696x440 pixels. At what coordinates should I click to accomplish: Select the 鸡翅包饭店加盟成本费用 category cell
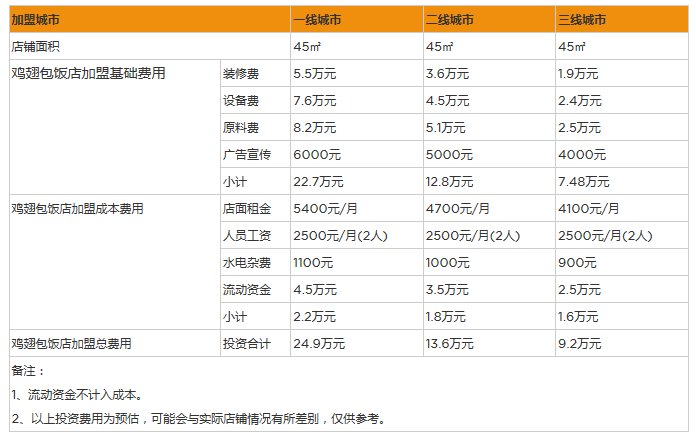78,209
